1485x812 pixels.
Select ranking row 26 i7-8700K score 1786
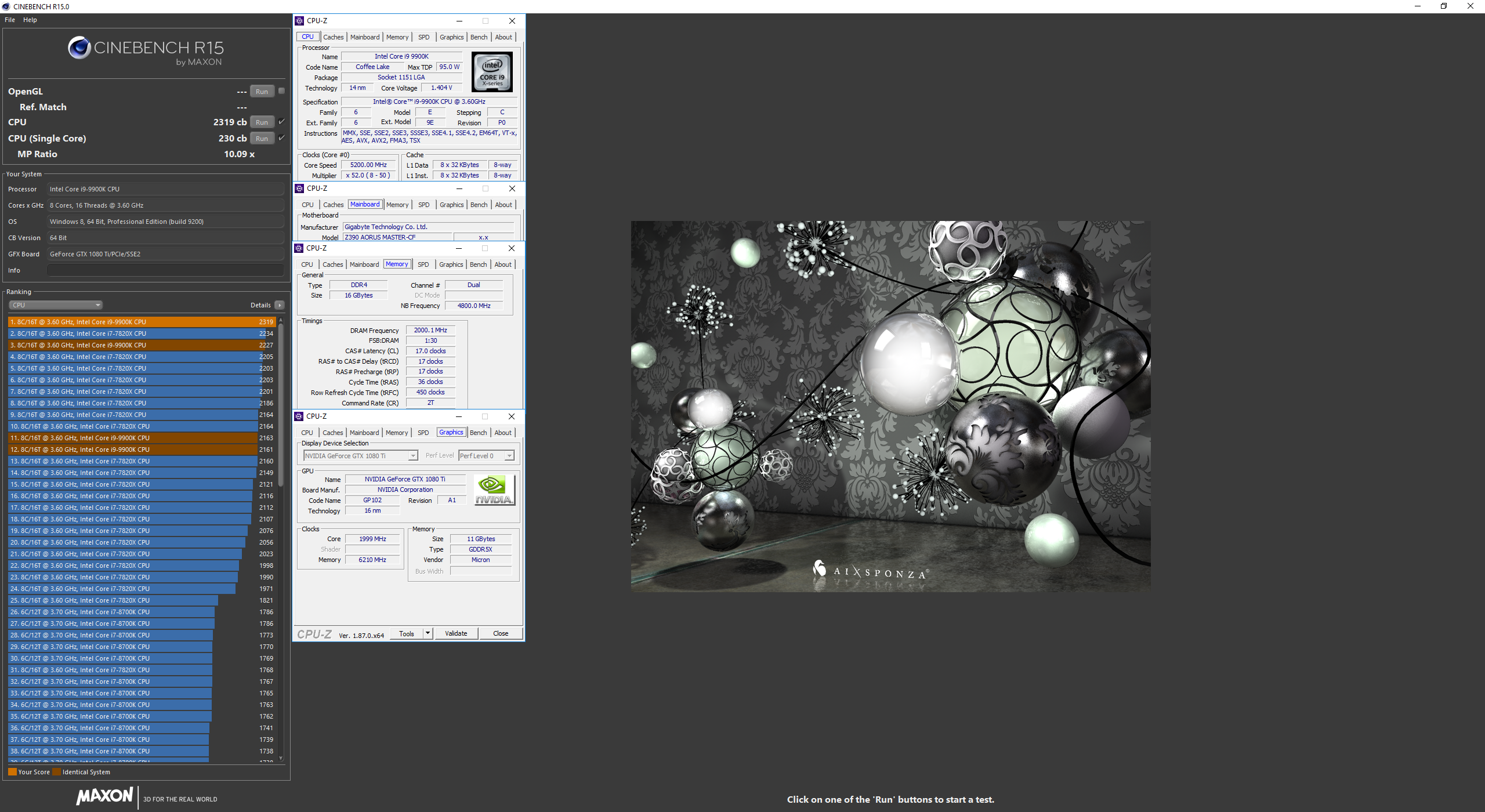tap(142, 612)
